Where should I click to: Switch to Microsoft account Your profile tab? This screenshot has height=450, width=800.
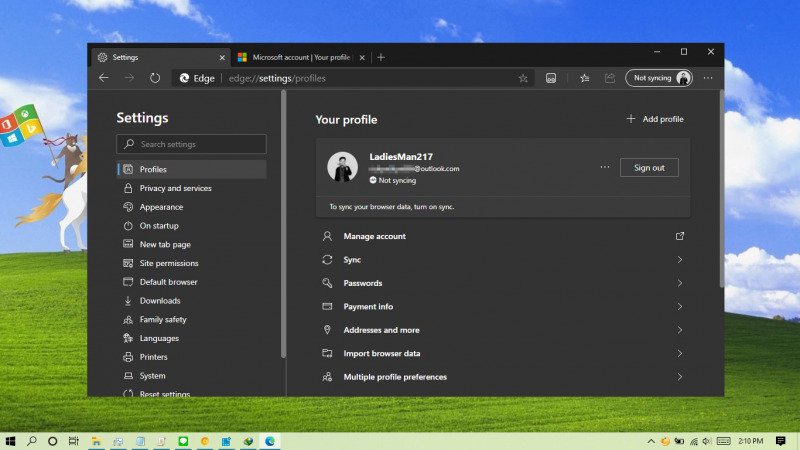pos(301,57)
